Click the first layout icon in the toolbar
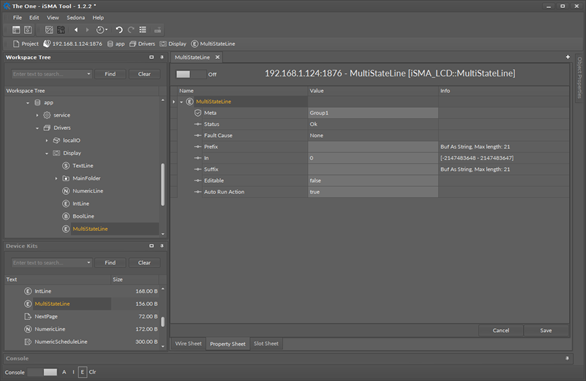The height and width of the screenshot is (381, 586). [x=16, y=30]
